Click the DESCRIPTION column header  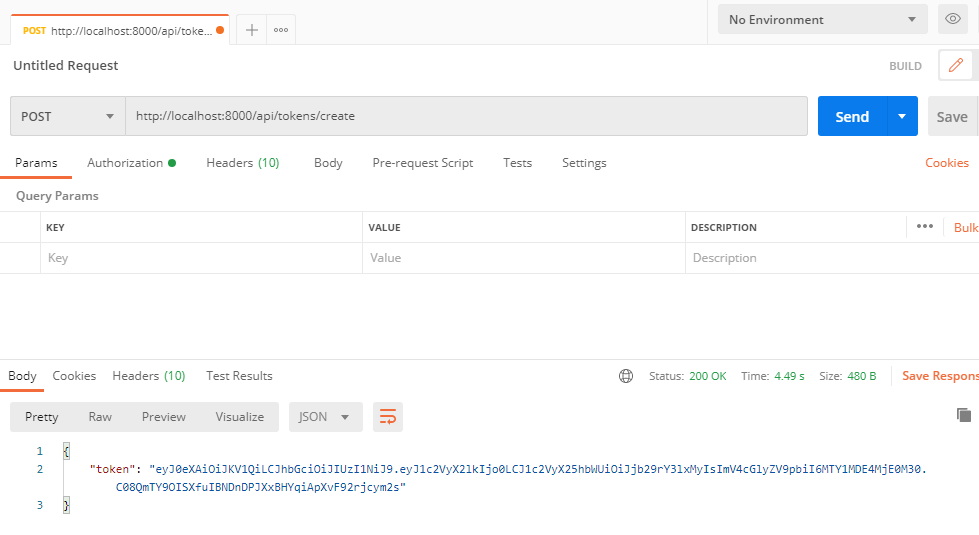pyautogui.click(x=724, y=227)
